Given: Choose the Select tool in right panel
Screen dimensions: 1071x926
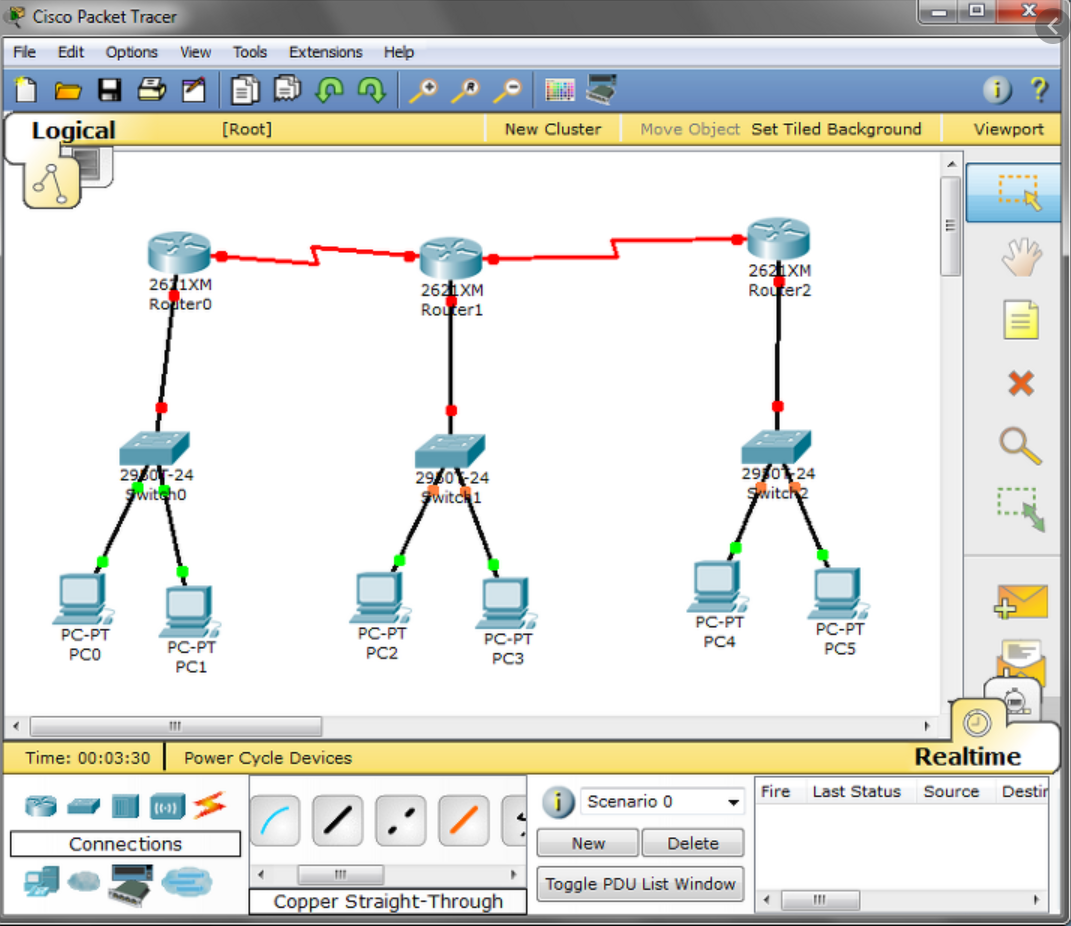Looking at the screenshot, I should click(x=1014, y=193).
